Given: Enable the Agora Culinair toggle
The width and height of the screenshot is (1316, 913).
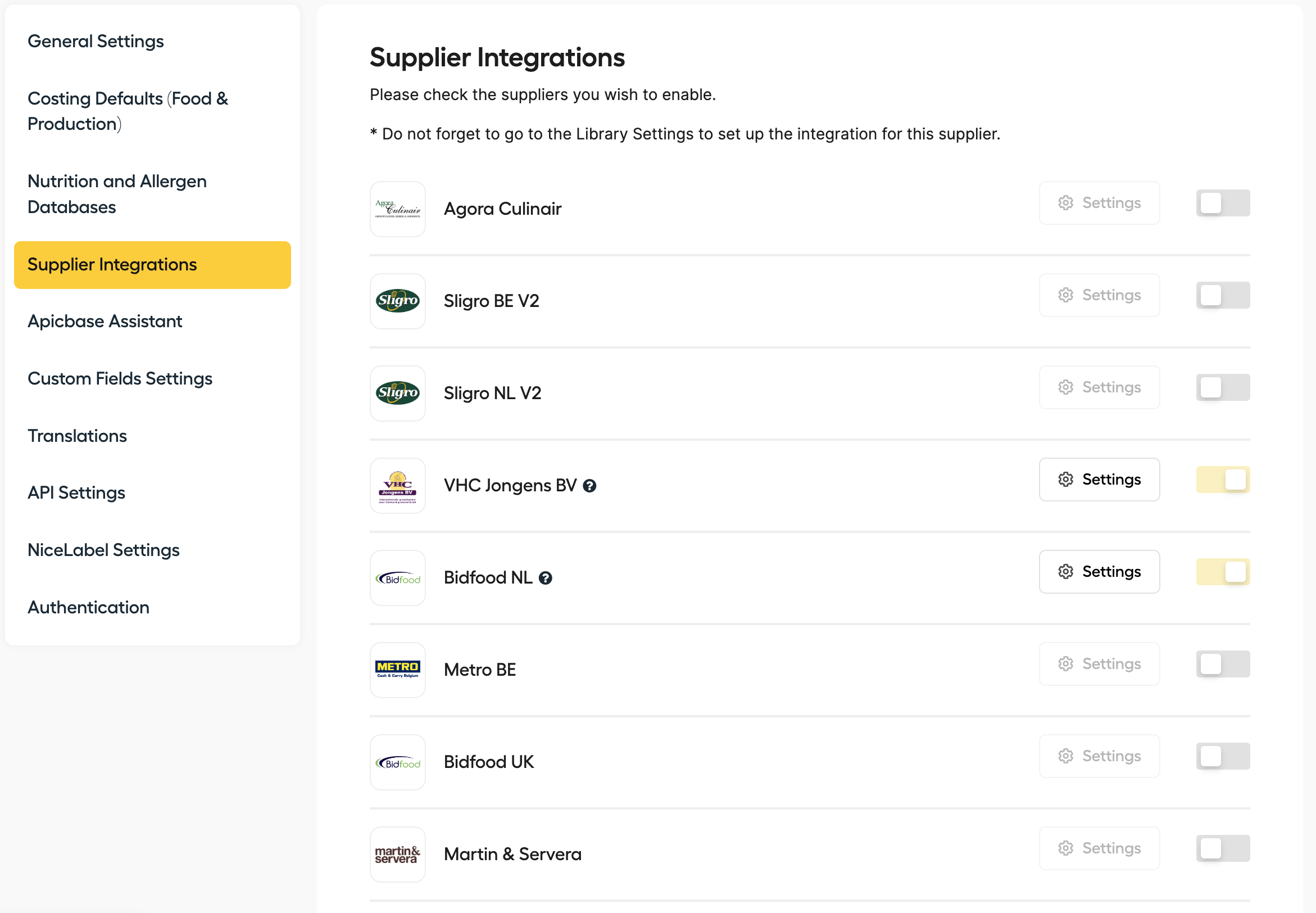Looking at the screenshot, I should click(1223, 203).
